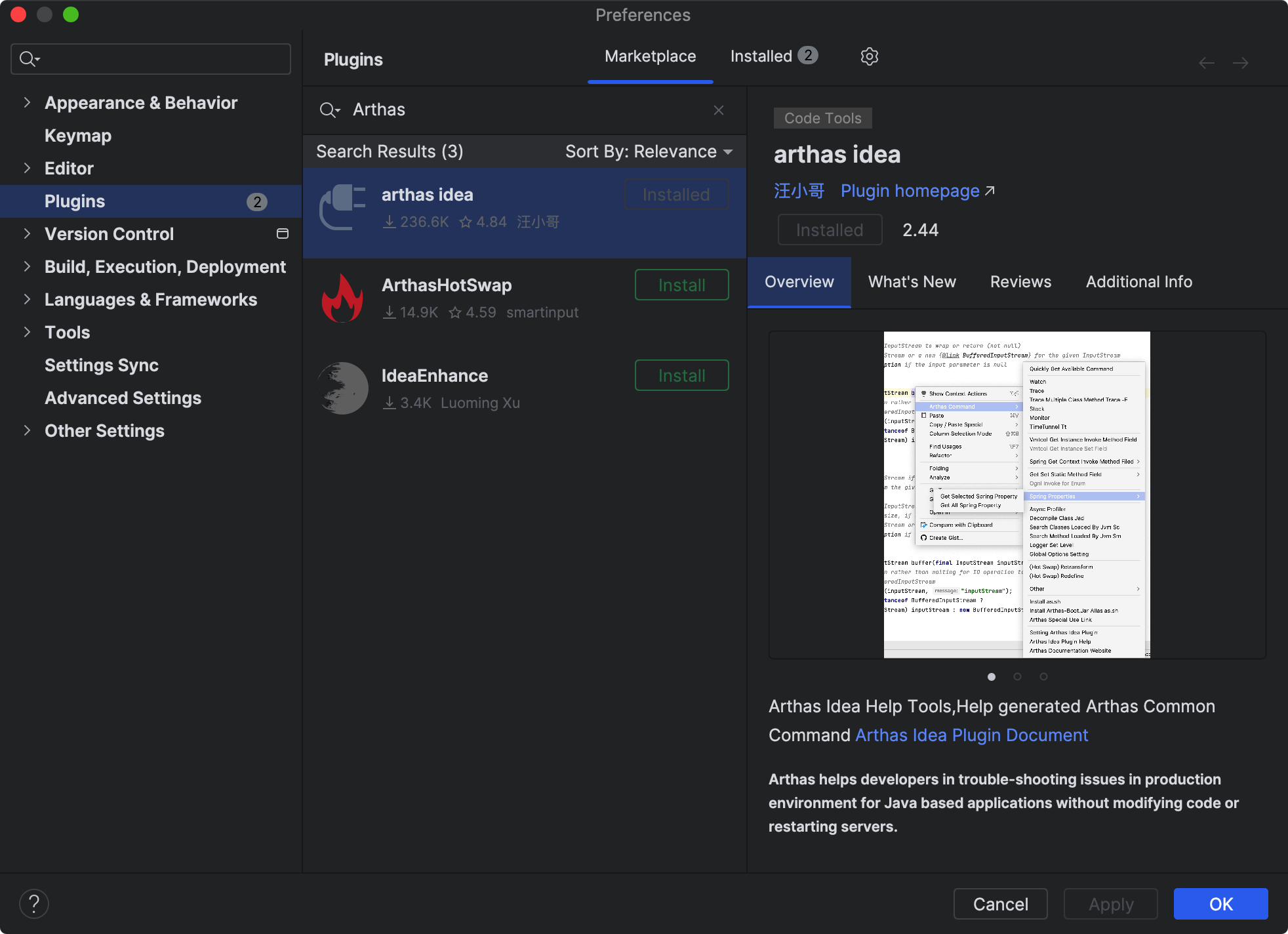The height and width of the screenshot is (934, 1288).
Task: Install the ArthasHotSwap plugin
Action: pos(681,285)
